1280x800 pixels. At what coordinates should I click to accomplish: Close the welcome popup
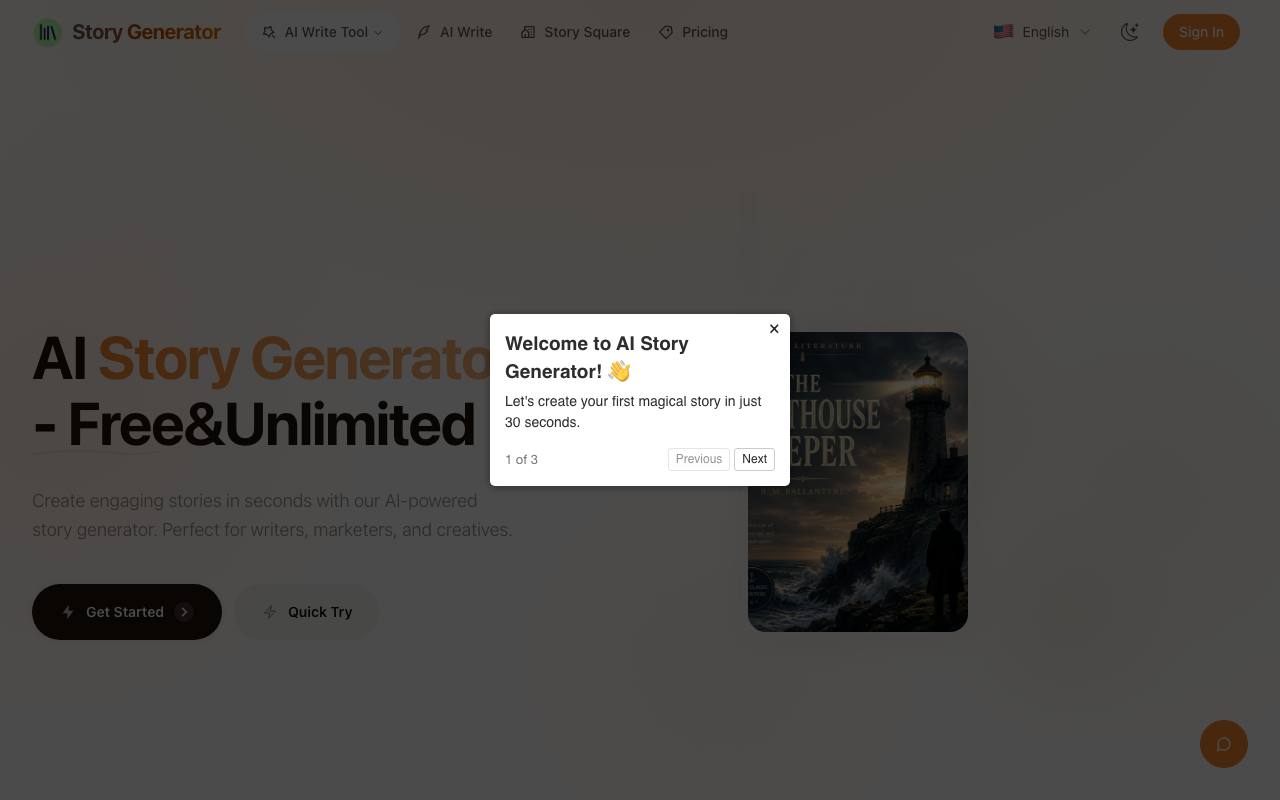click(x=774, y=328)
